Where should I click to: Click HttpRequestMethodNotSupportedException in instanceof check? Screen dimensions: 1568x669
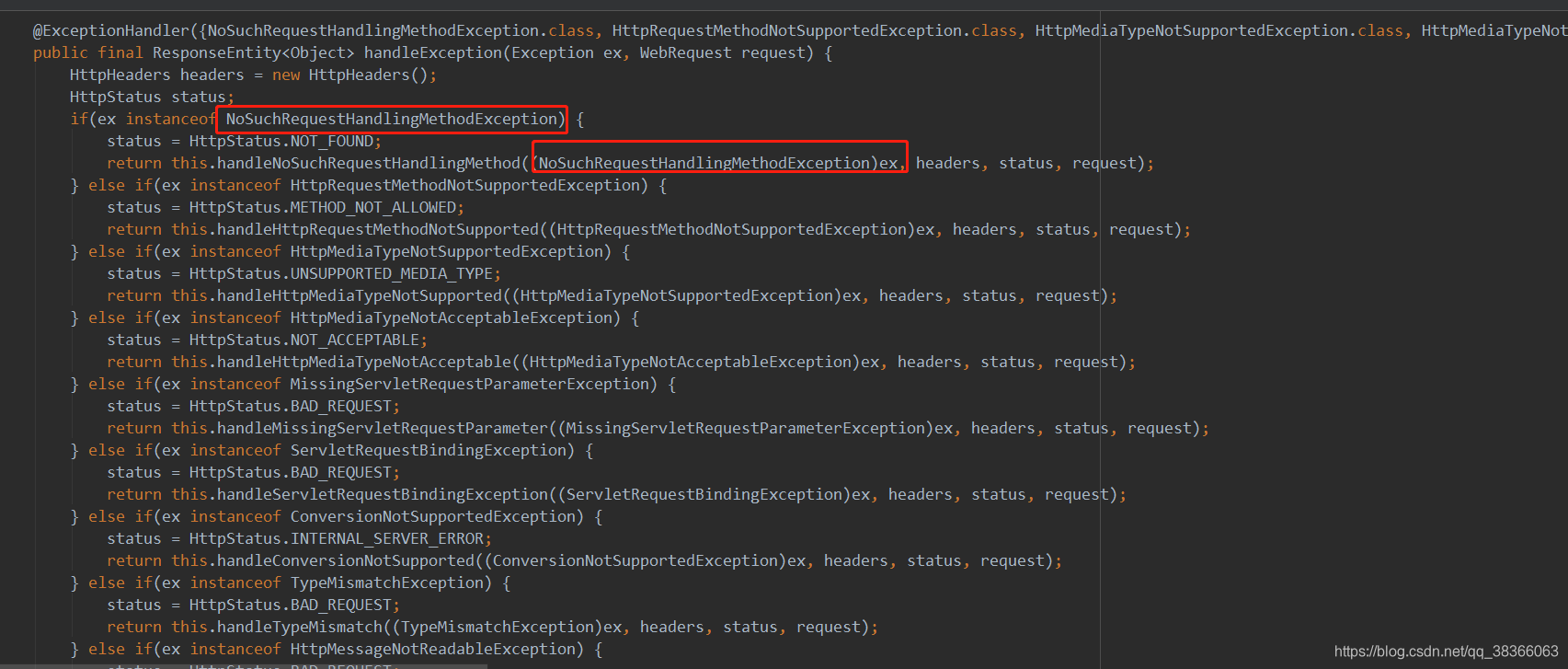464,186
